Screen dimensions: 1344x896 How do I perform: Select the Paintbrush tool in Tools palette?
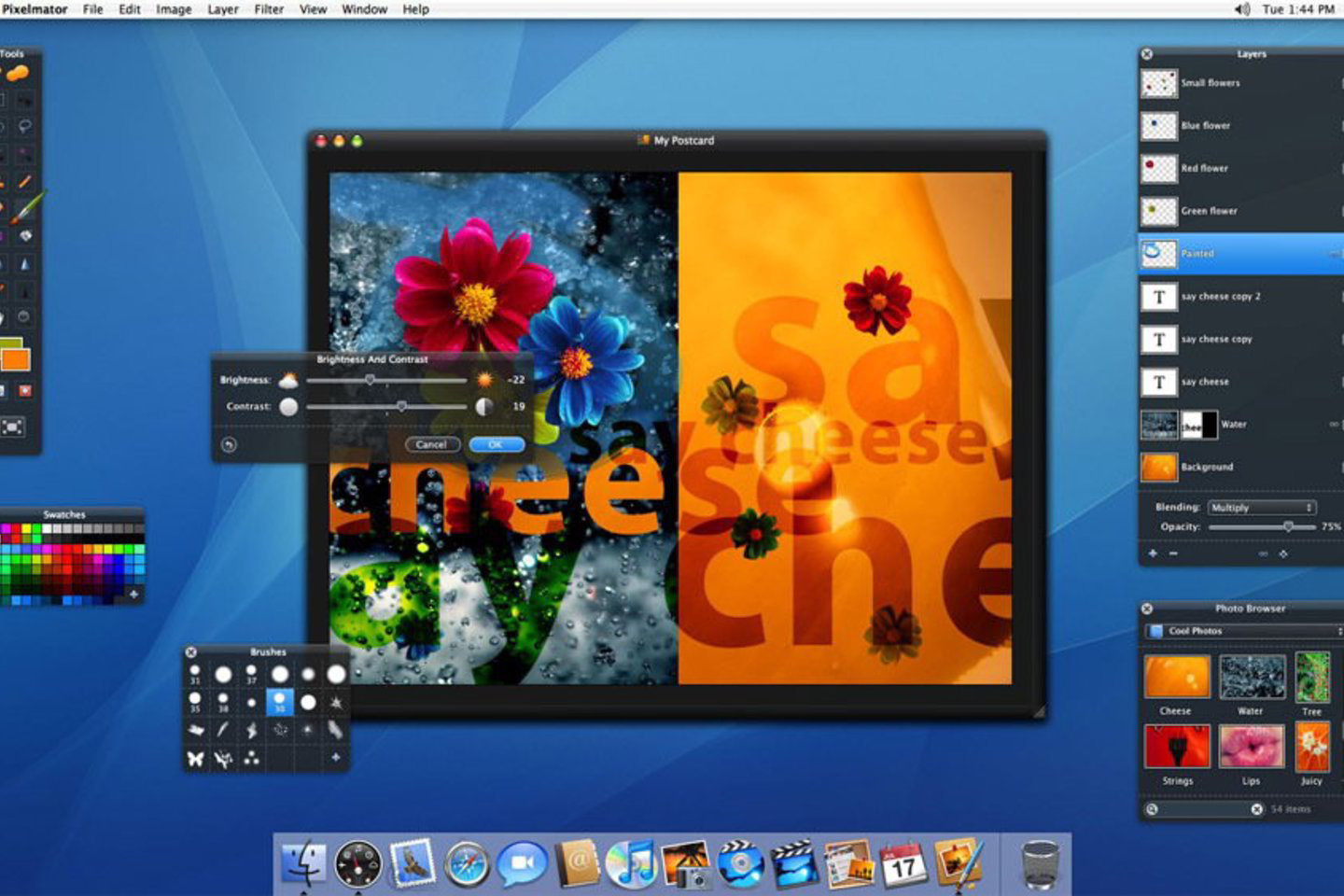(x=28, y=206)
